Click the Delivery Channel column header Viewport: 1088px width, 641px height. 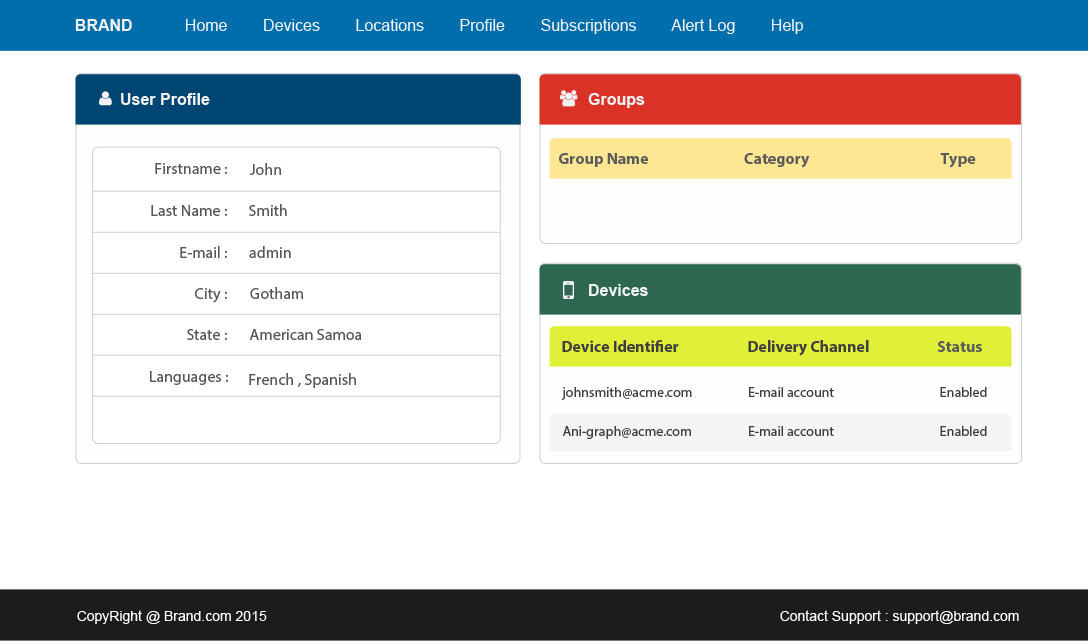pos(808,347)
